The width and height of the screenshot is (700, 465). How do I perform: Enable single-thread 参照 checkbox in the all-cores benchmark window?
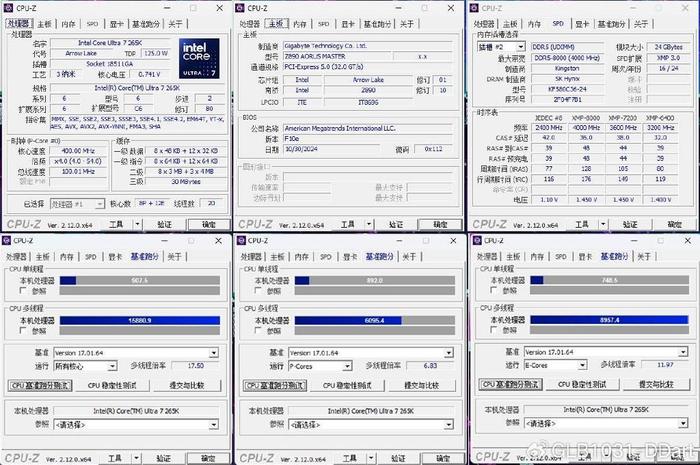point(23,291)
